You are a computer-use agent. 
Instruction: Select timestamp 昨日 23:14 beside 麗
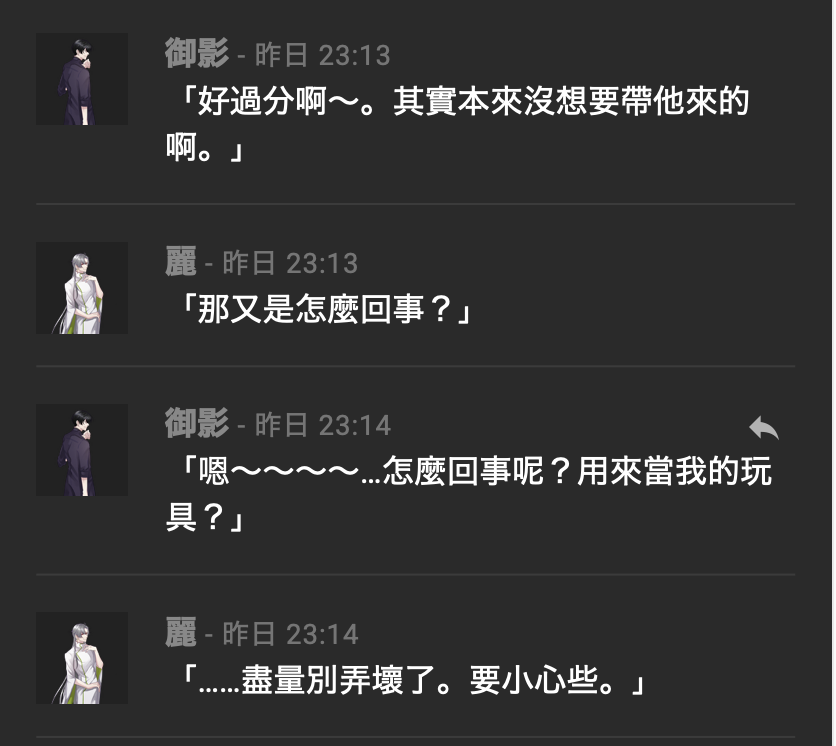290,635
